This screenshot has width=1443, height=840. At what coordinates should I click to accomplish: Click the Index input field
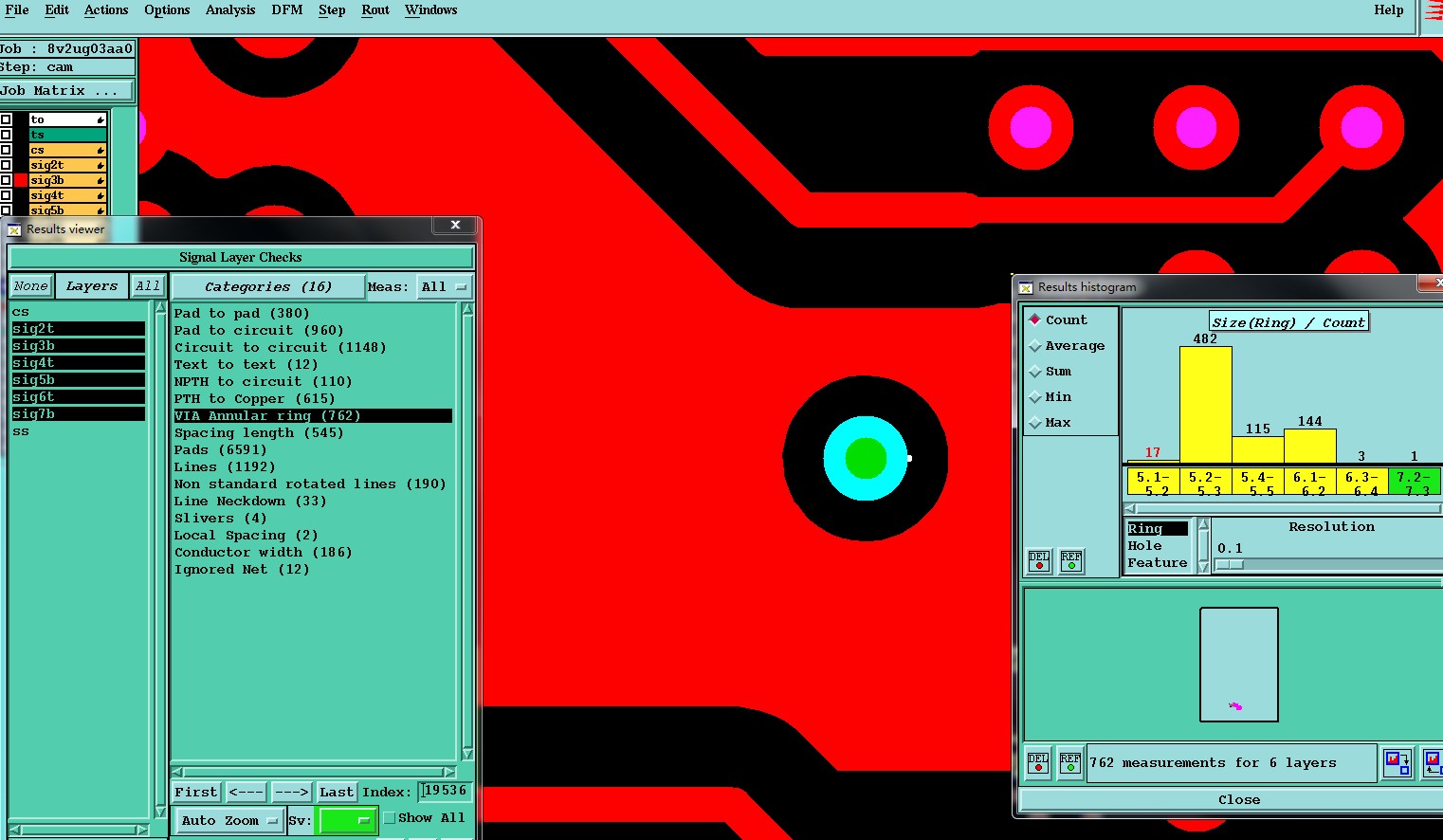(445, 792)
